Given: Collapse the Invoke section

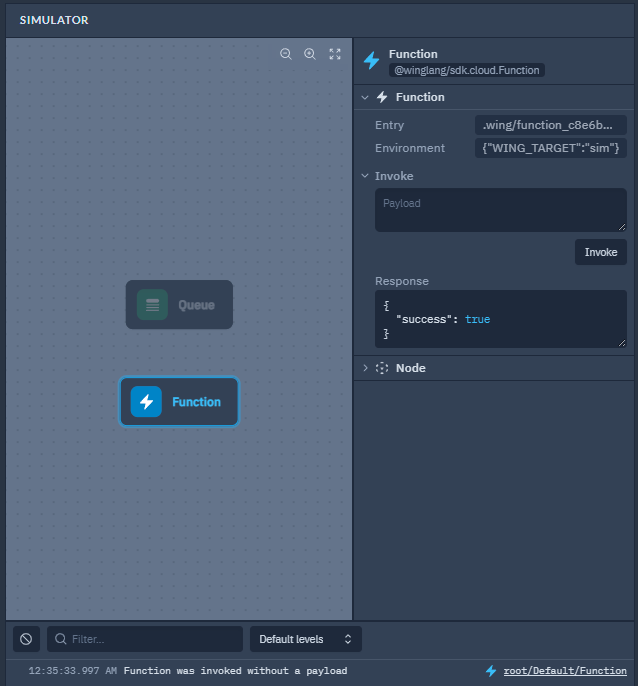Looking at the screenshot, I should tap(365, 176).
